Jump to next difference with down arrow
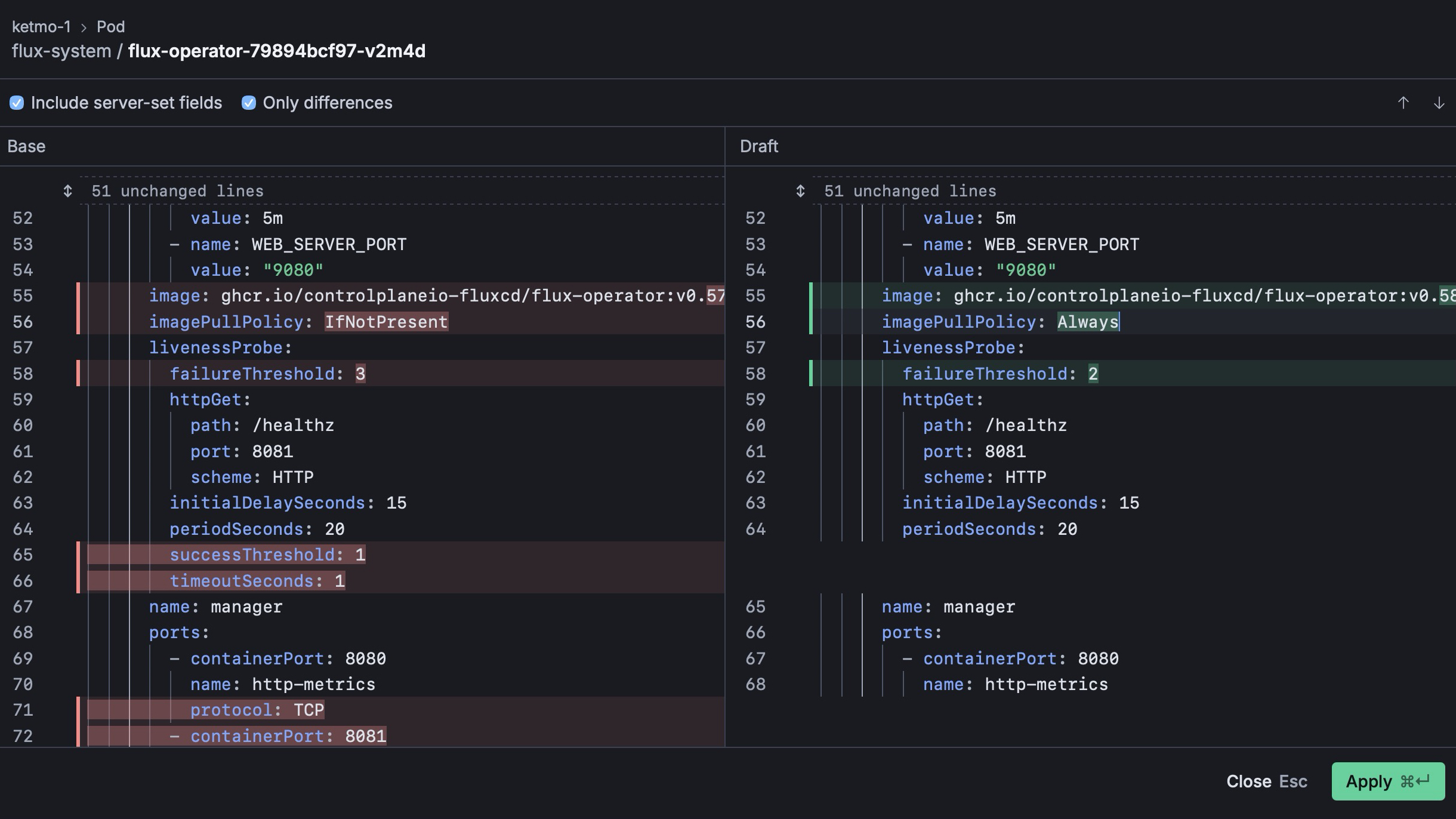 [x=1439, y=103]
